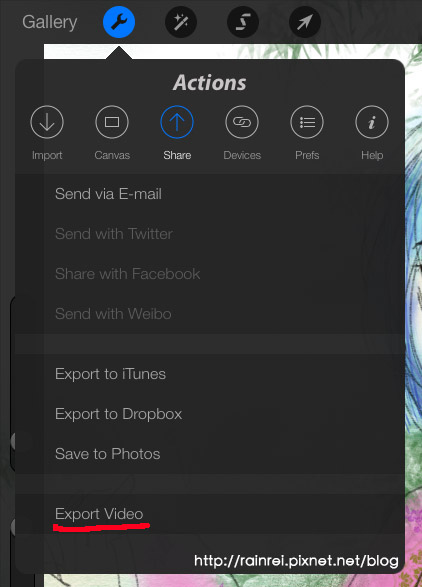422x587 pixels.
Task: Select the Selection S-shaped tool icon
Action: click(x=243, y=22)
